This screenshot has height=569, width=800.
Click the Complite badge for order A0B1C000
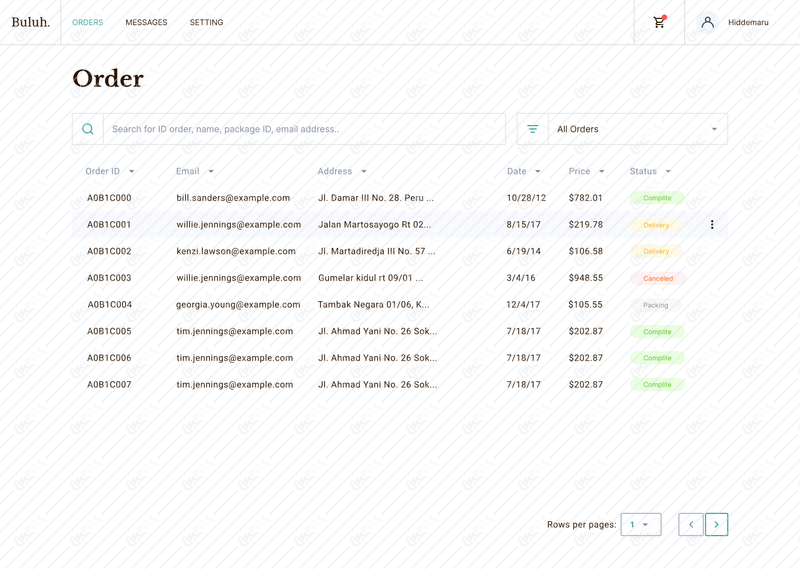(x=657, y=198)
